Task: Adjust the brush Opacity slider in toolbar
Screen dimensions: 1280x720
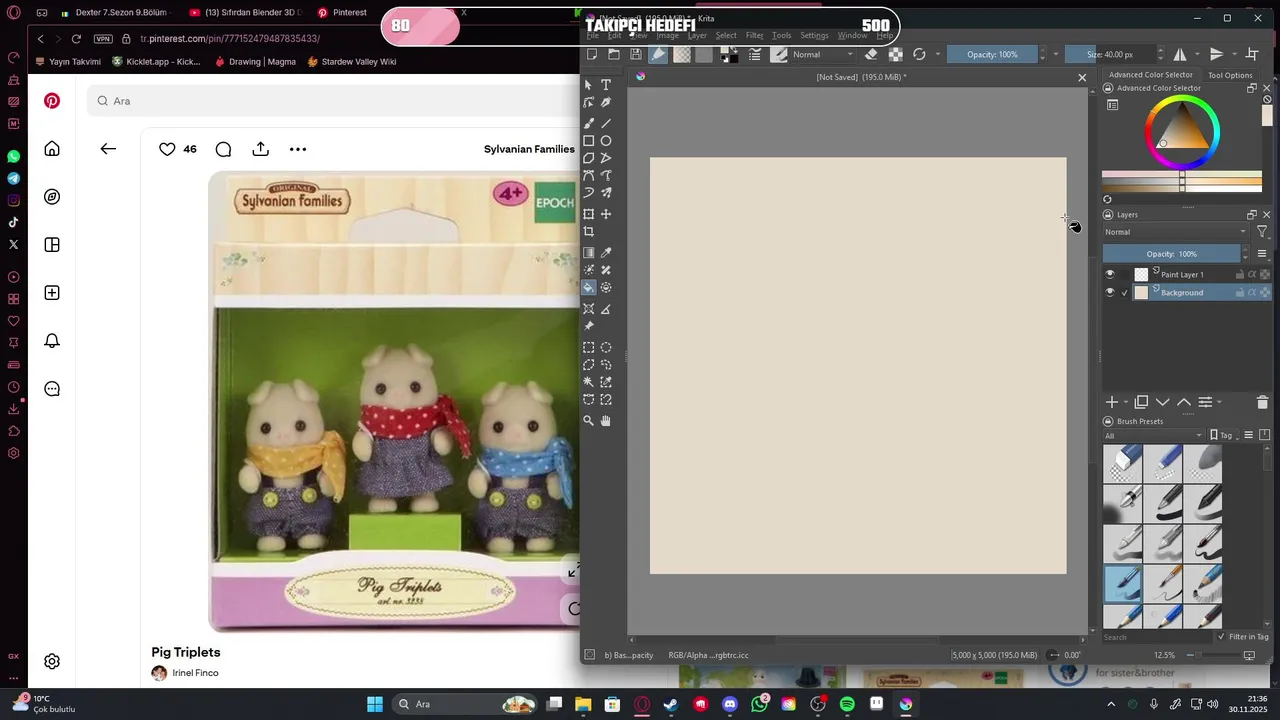Action: pos(992,54)
